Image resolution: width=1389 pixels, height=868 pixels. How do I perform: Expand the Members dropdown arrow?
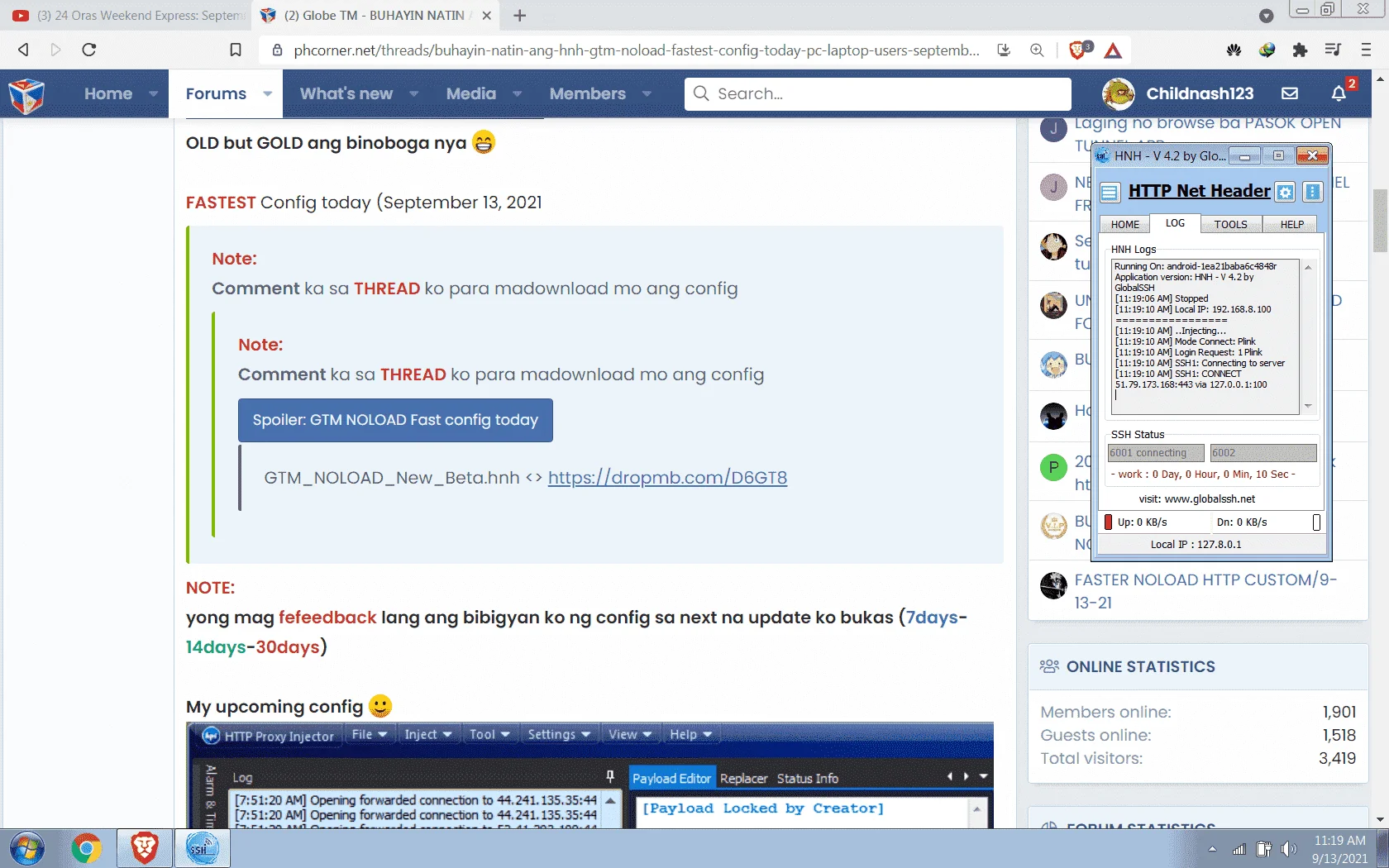click(647, 93)
